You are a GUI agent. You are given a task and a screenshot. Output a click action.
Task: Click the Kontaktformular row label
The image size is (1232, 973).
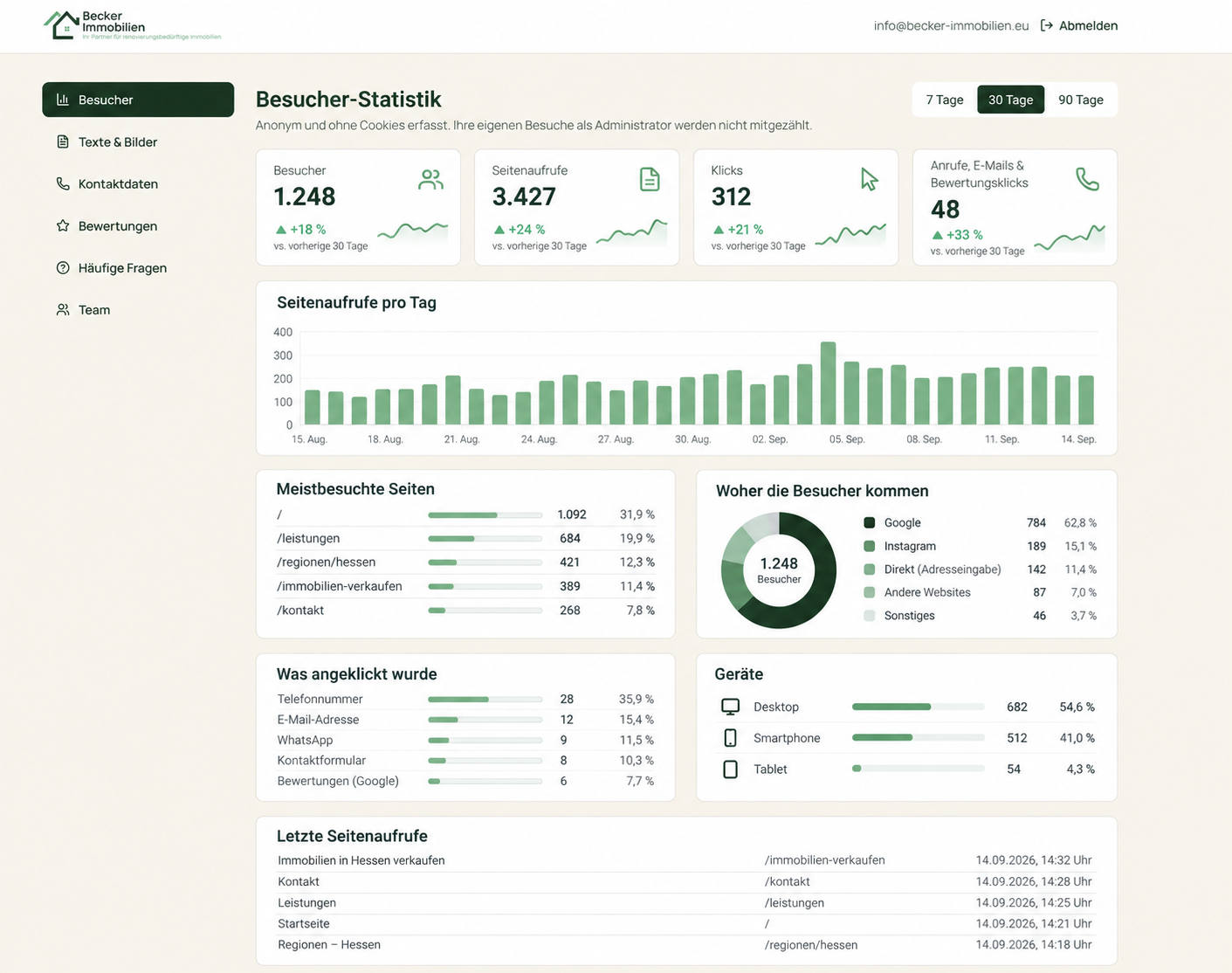click(321, 761)
